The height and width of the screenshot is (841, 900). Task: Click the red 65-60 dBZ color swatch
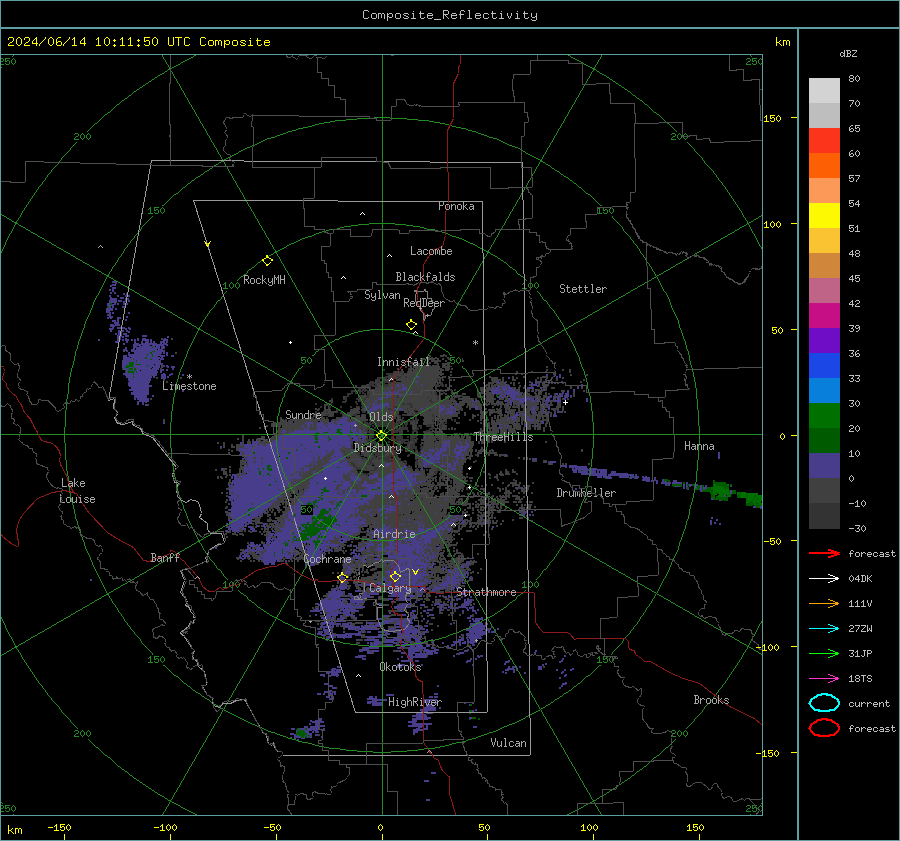click(824, 141)
